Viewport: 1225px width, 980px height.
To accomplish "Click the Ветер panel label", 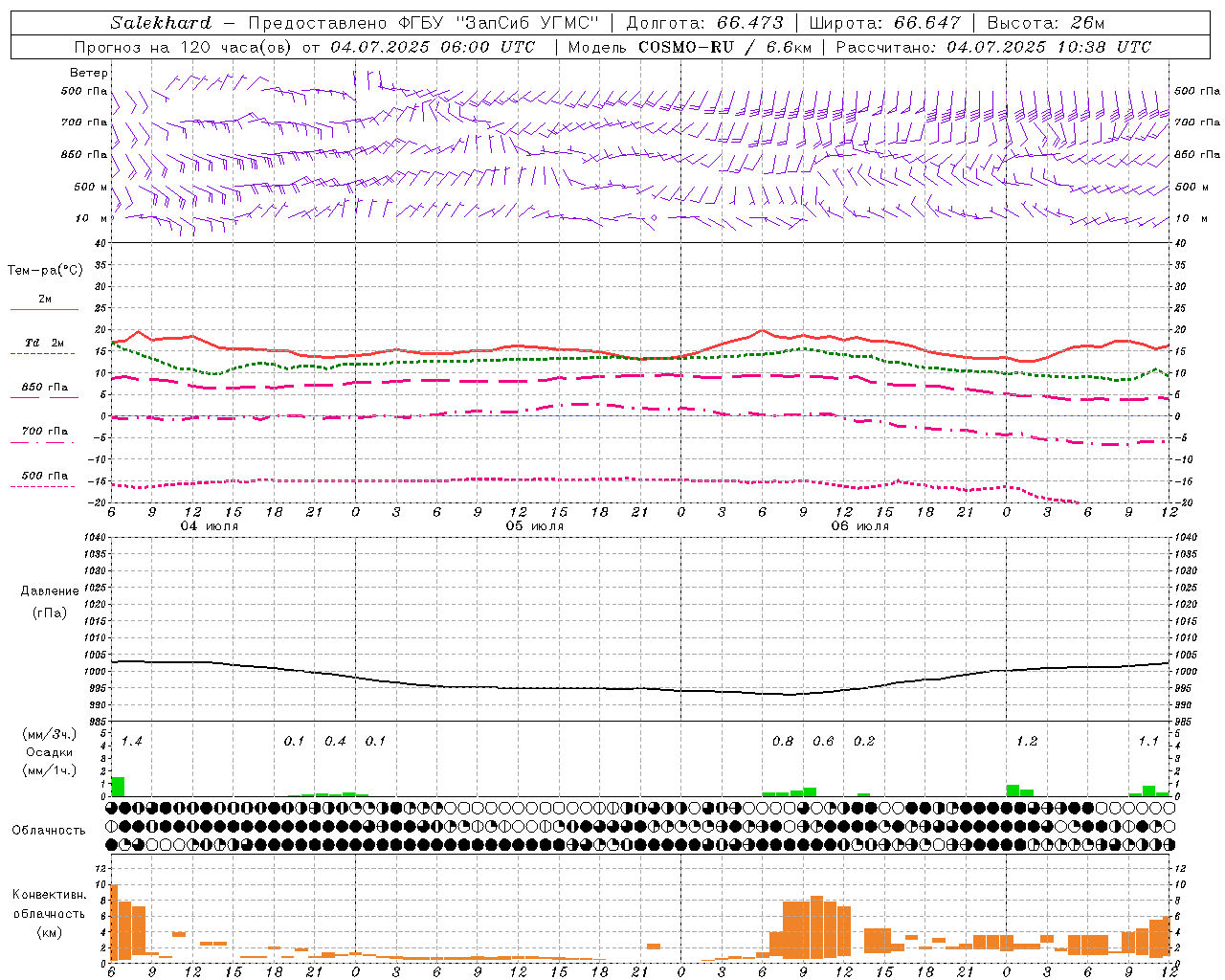I will coord(89,73).
